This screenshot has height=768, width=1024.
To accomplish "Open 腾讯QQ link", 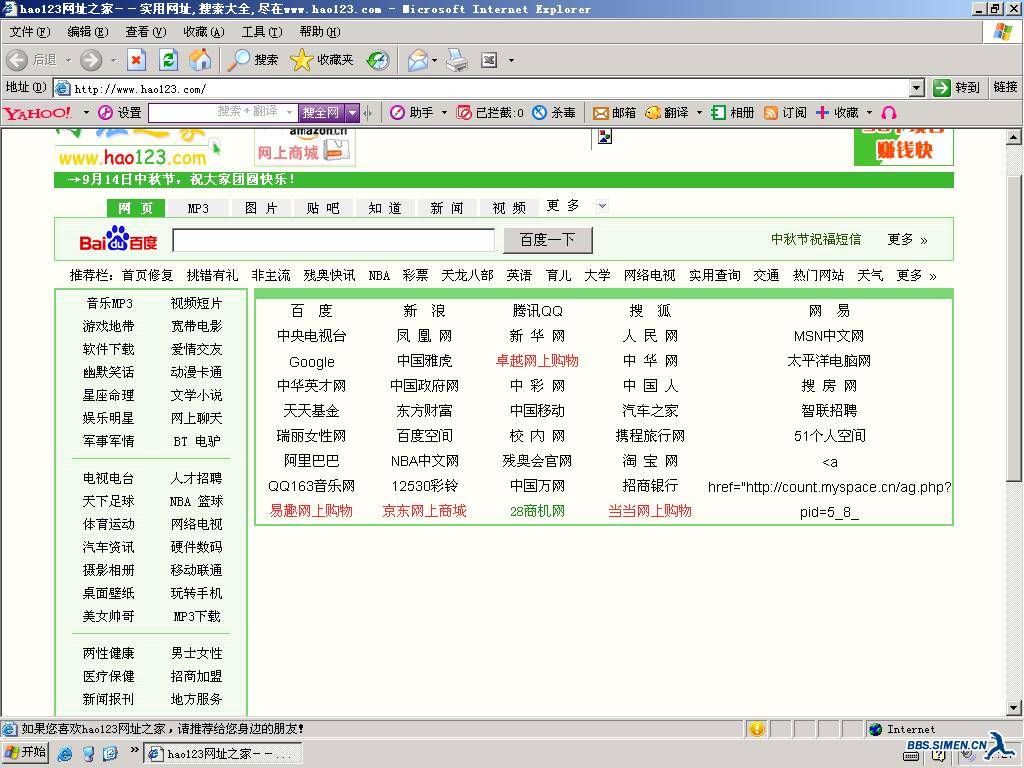I will [537, 311].
